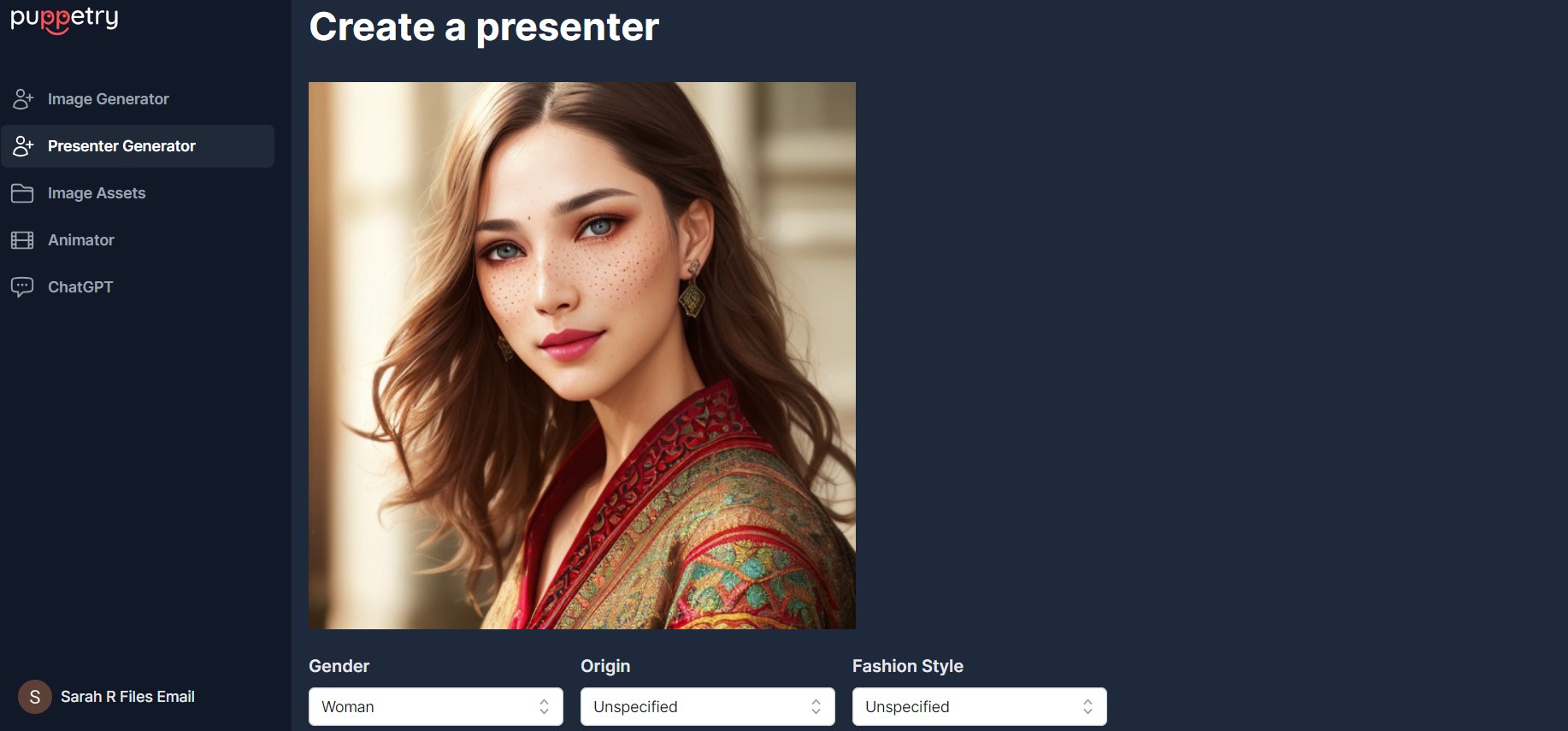Click the Animator film strip icon

tap(22, 240)
